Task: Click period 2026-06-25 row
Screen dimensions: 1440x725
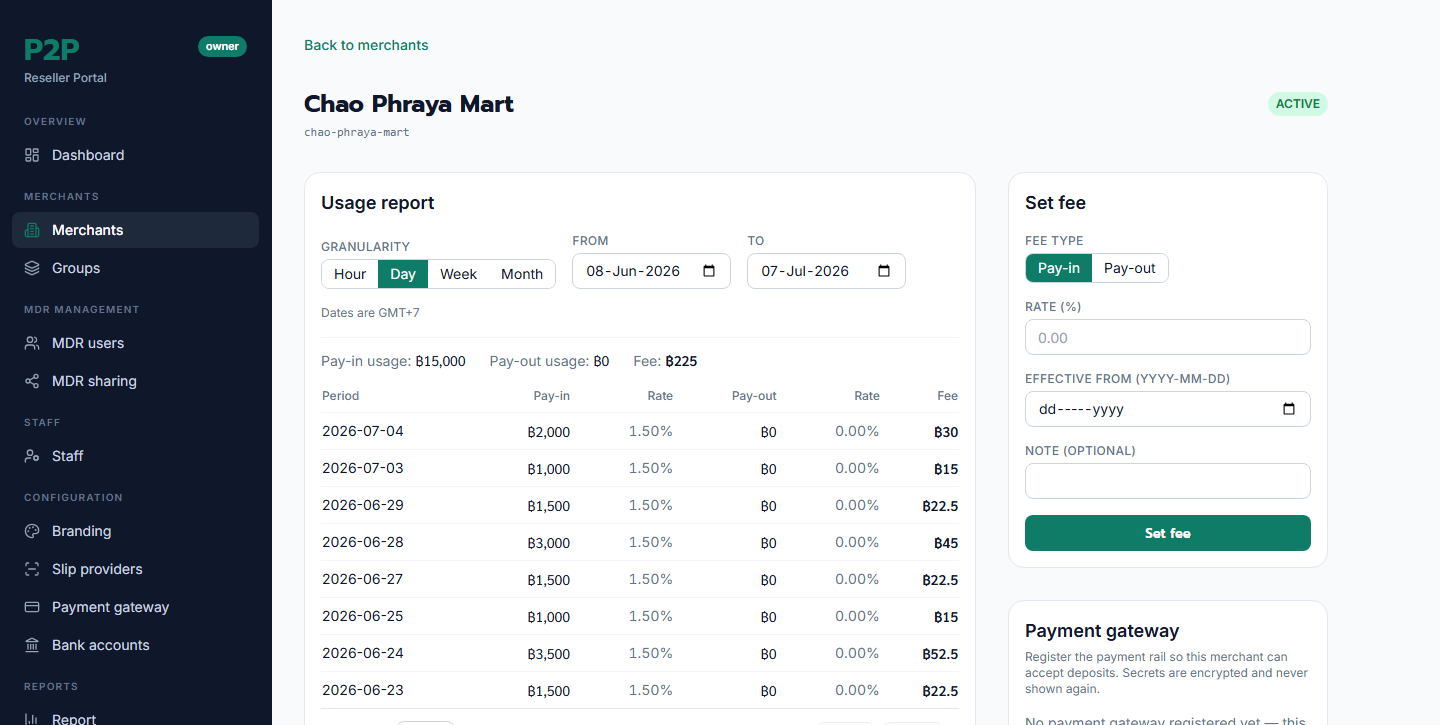Action: (640, 616)
